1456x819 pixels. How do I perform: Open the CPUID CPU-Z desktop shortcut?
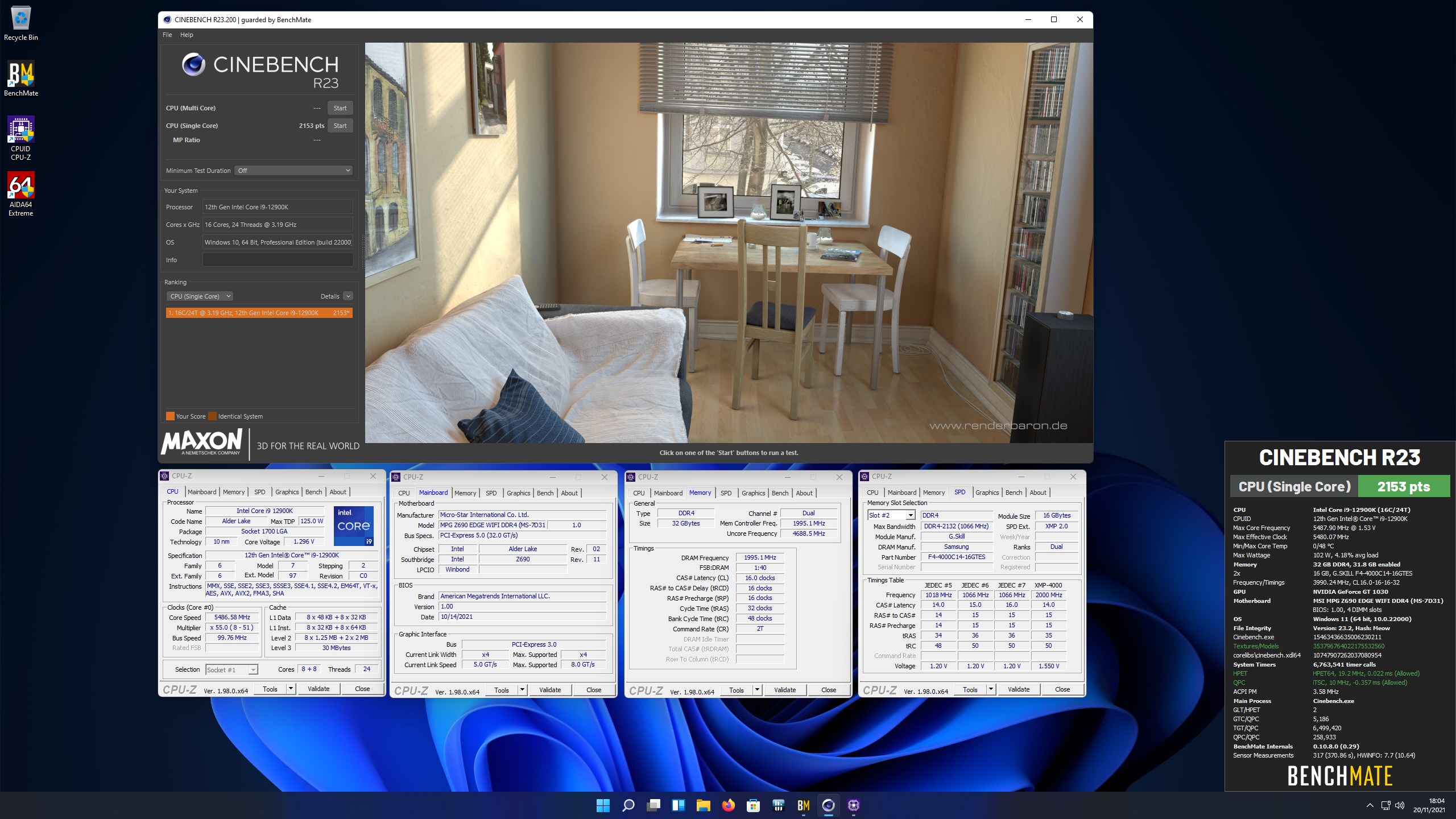tap(20, 138)
